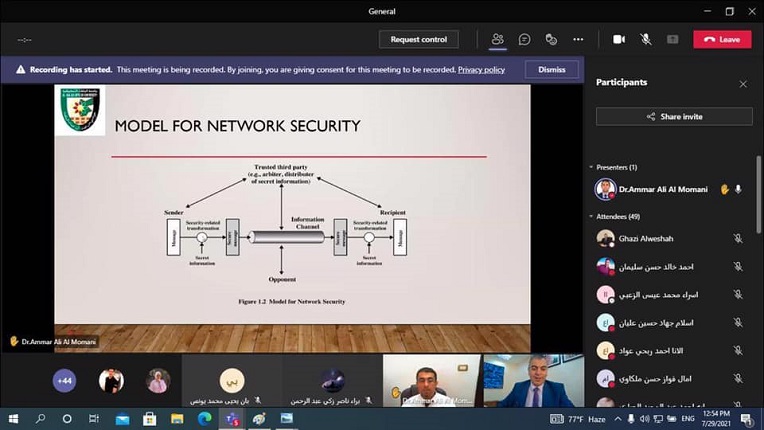Viewport: 764px width, 430px height.
Task: Click the Participants panel vertical scrollbar
Action: (x=759, y=200)
